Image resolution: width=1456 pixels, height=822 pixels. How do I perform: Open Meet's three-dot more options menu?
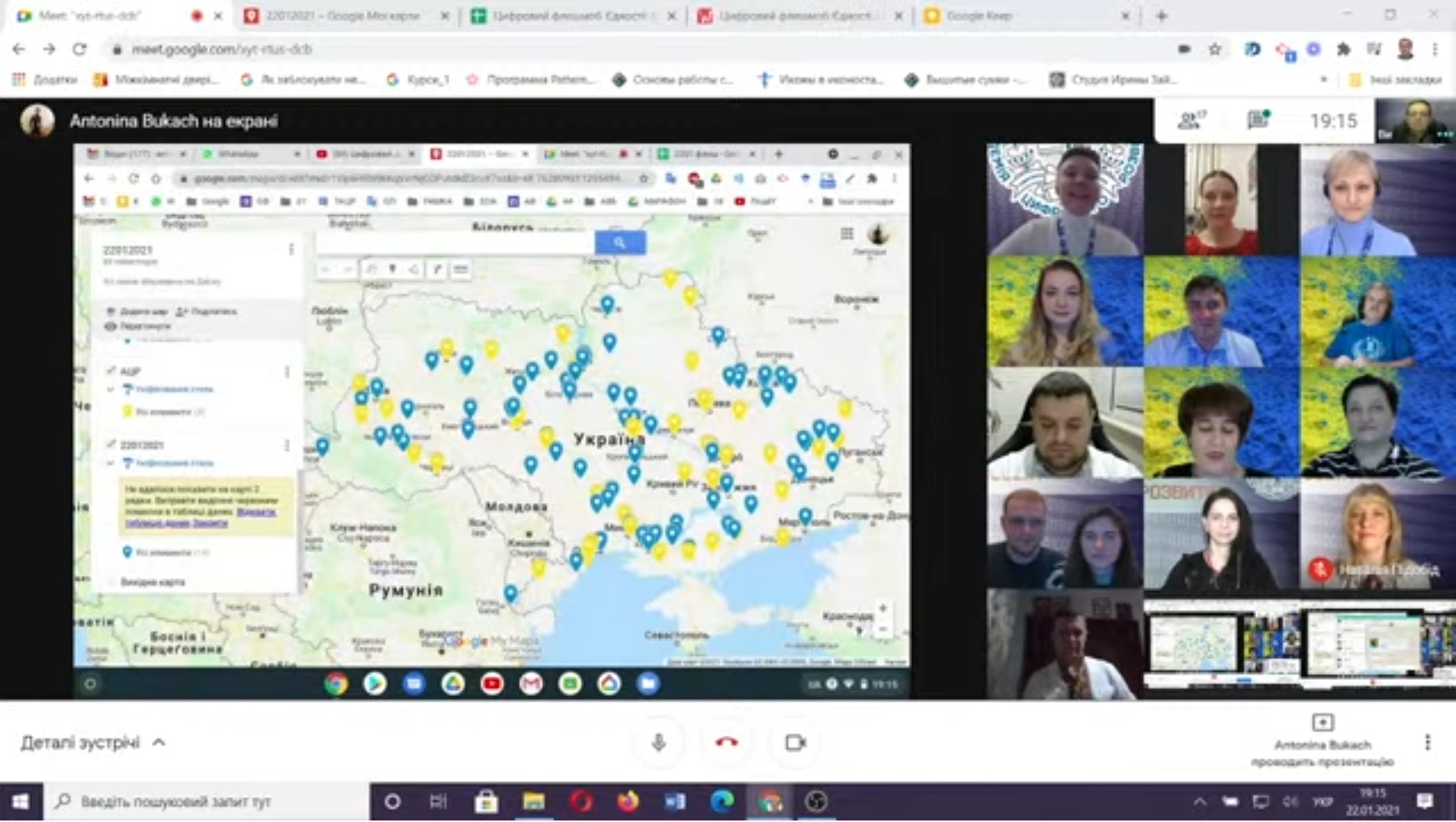click(1427, 742)
